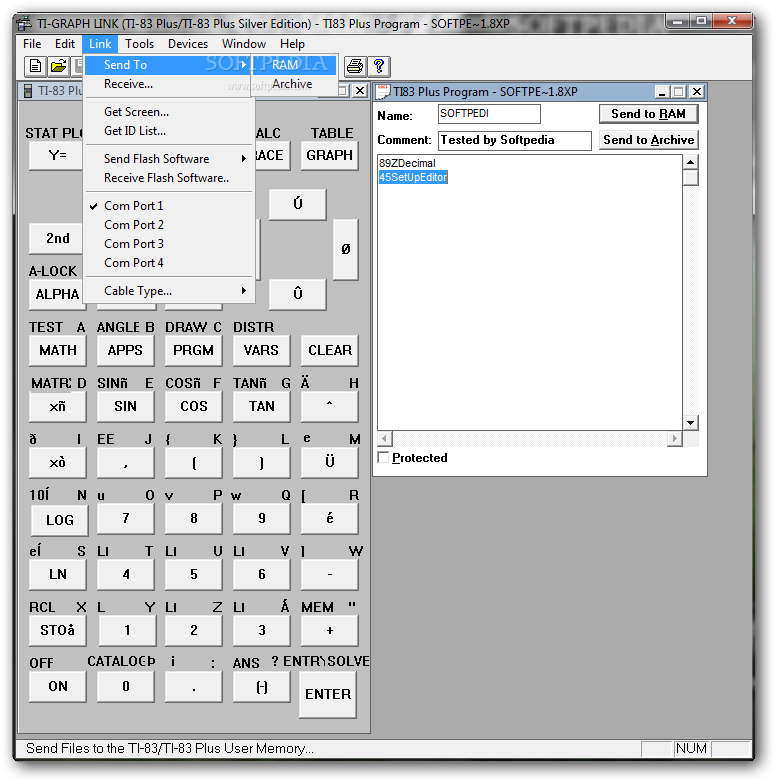Click editor horizontal scrollbar left arrow

(x=385, y=439)
